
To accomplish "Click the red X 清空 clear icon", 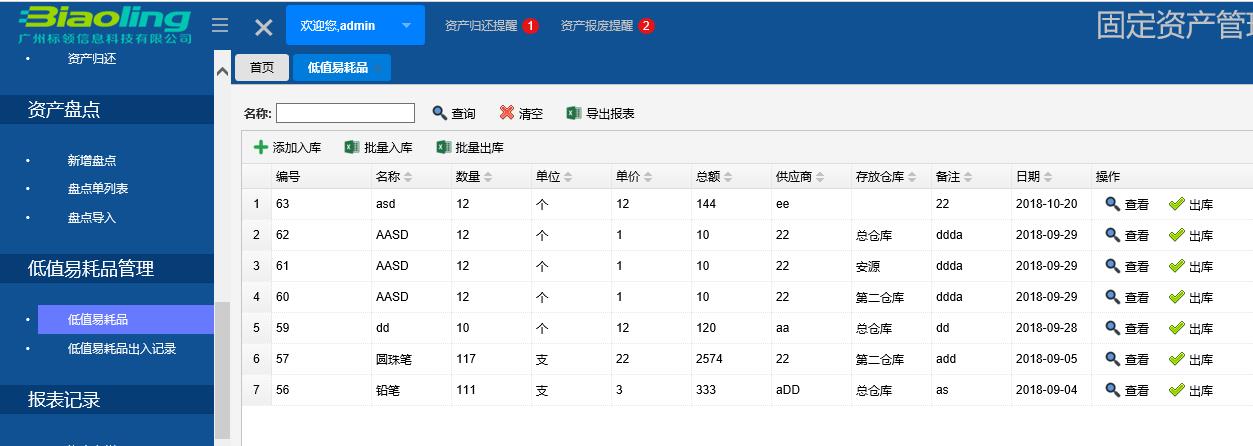I will [x=507, y=113].
